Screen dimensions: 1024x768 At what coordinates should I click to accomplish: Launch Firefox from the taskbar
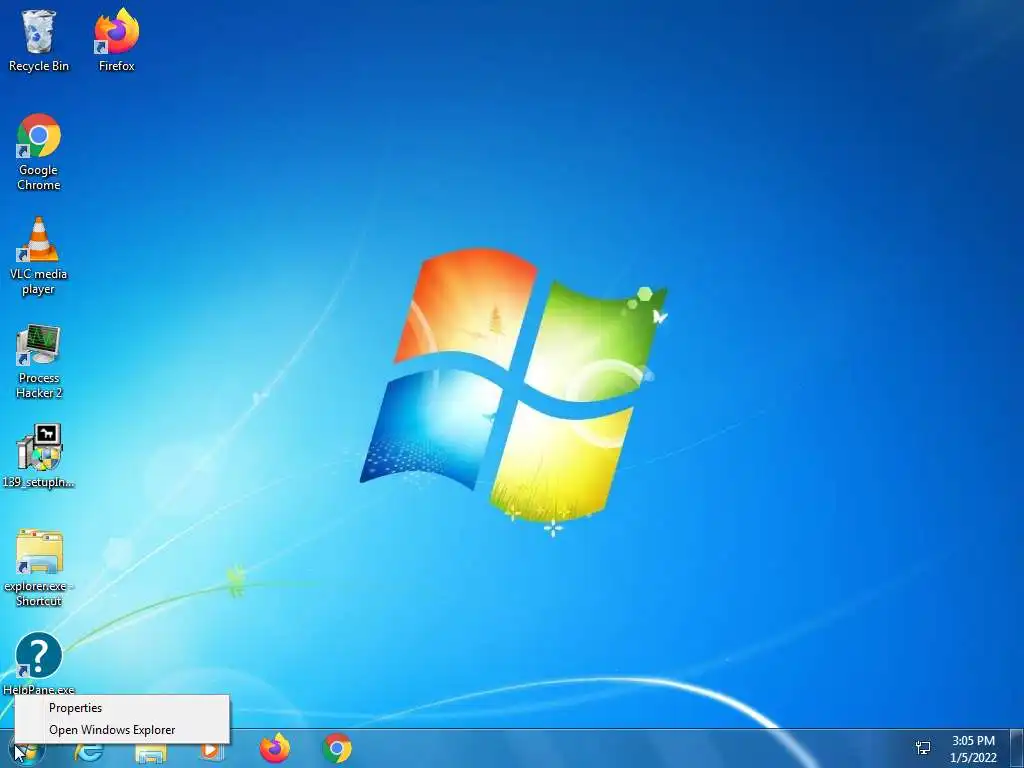pos(274,748)
